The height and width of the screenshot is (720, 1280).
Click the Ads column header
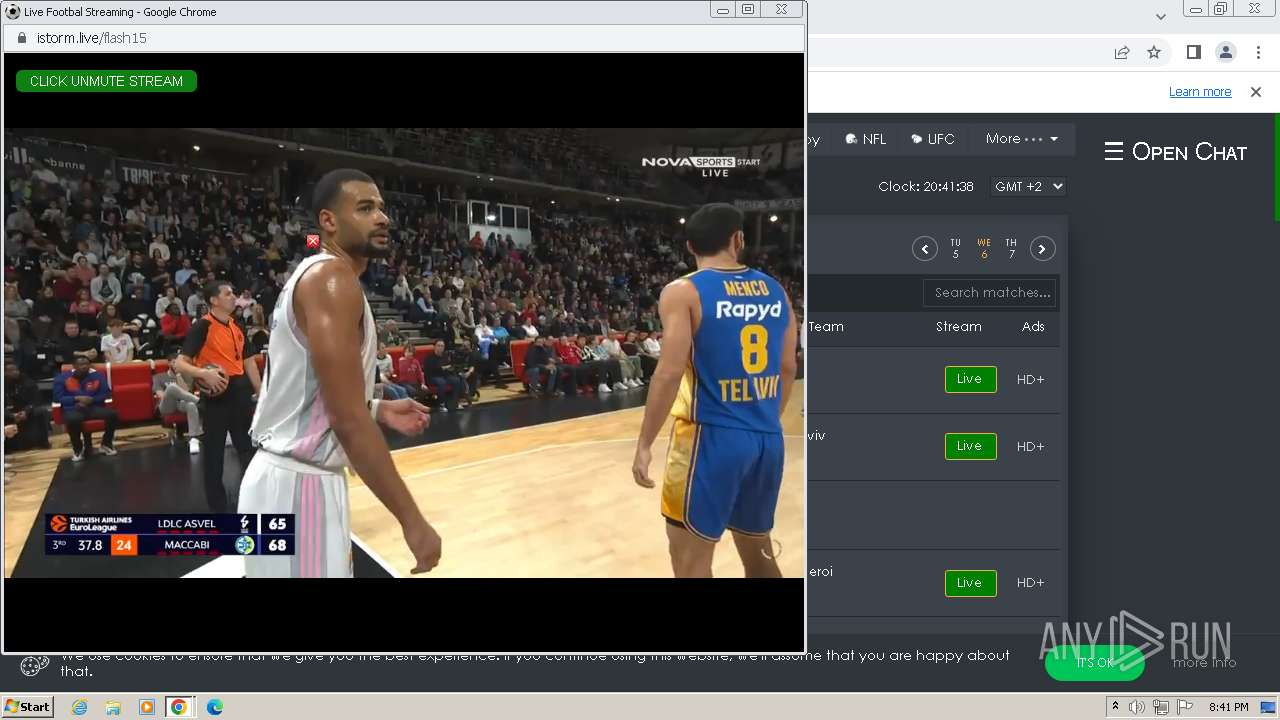point(1033,326)
